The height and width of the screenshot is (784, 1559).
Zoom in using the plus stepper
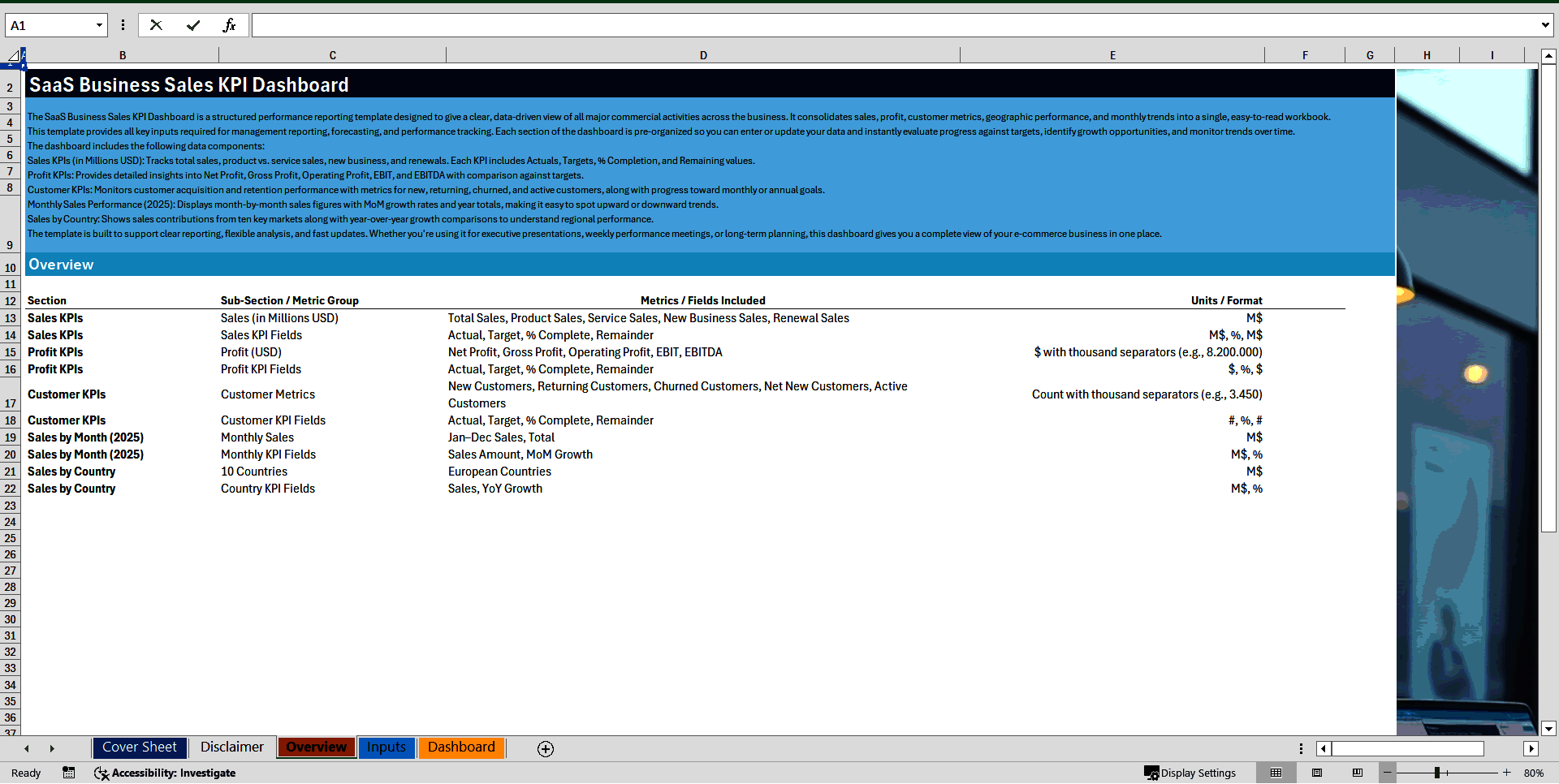point(1506,773)
